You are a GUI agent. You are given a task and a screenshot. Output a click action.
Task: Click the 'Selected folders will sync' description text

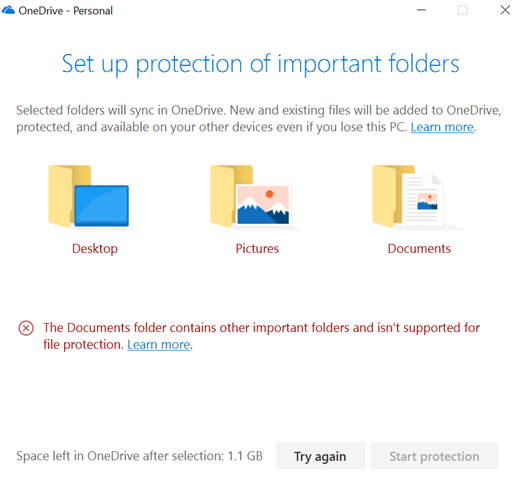[x=259, y=119]
